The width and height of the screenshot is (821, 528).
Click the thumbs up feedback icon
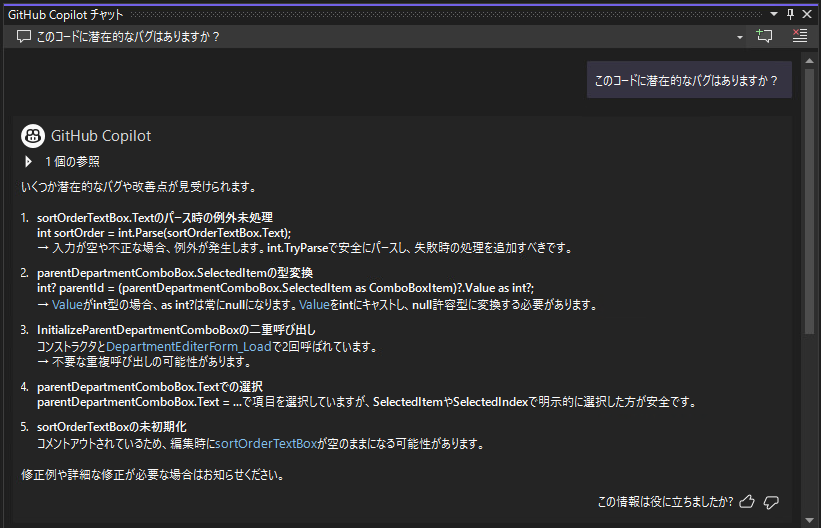coord(746,502)
